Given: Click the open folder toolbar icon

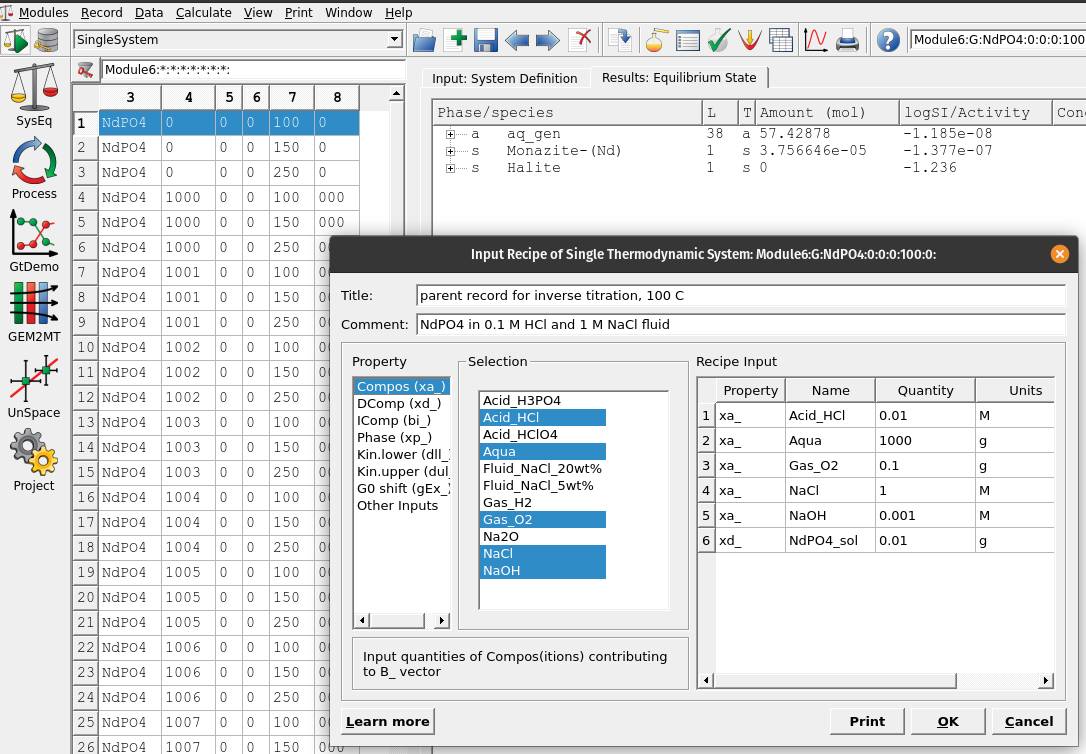Looking at the screenshot, I should (424, 40).
